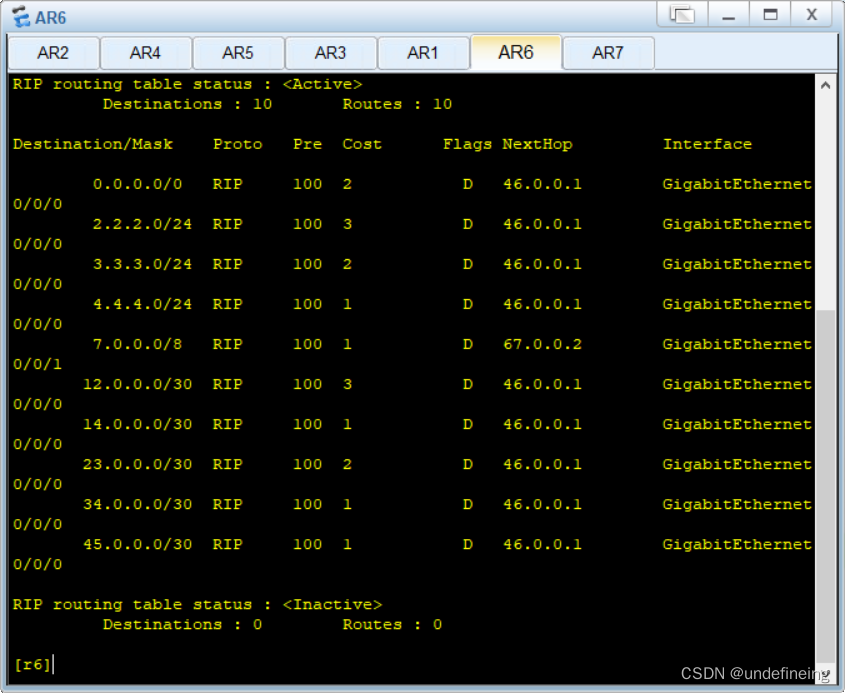Click the Flags column header
The width and height of the screenshot is (845, 693).
coord(467,144)
